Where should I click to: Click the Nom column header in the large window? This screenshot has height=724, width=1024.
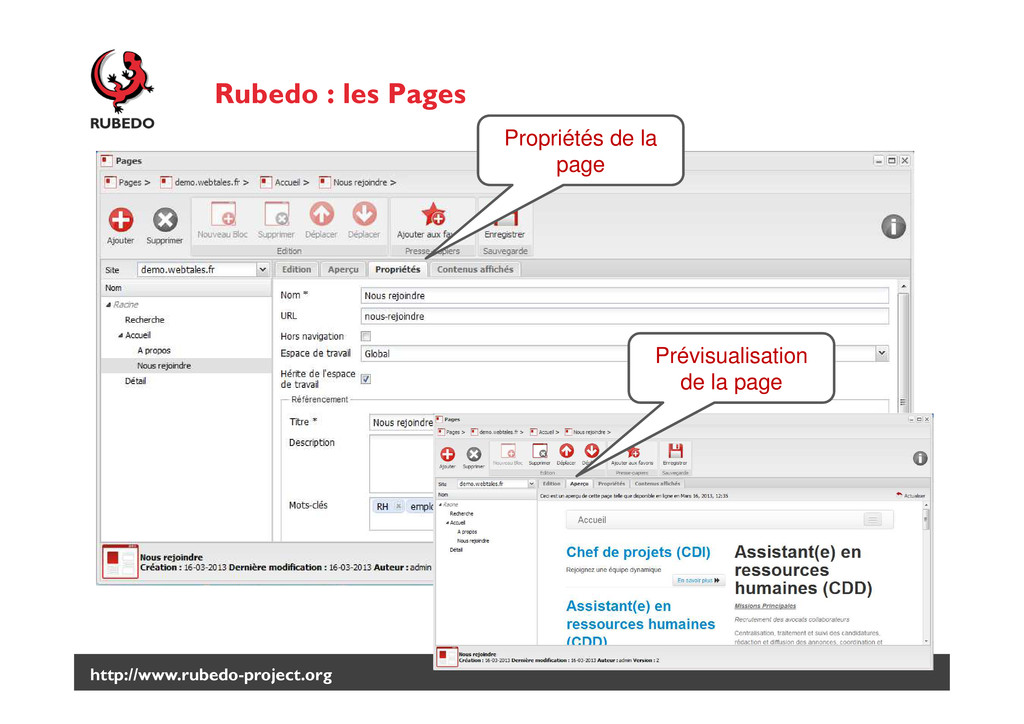pos(186,288)
